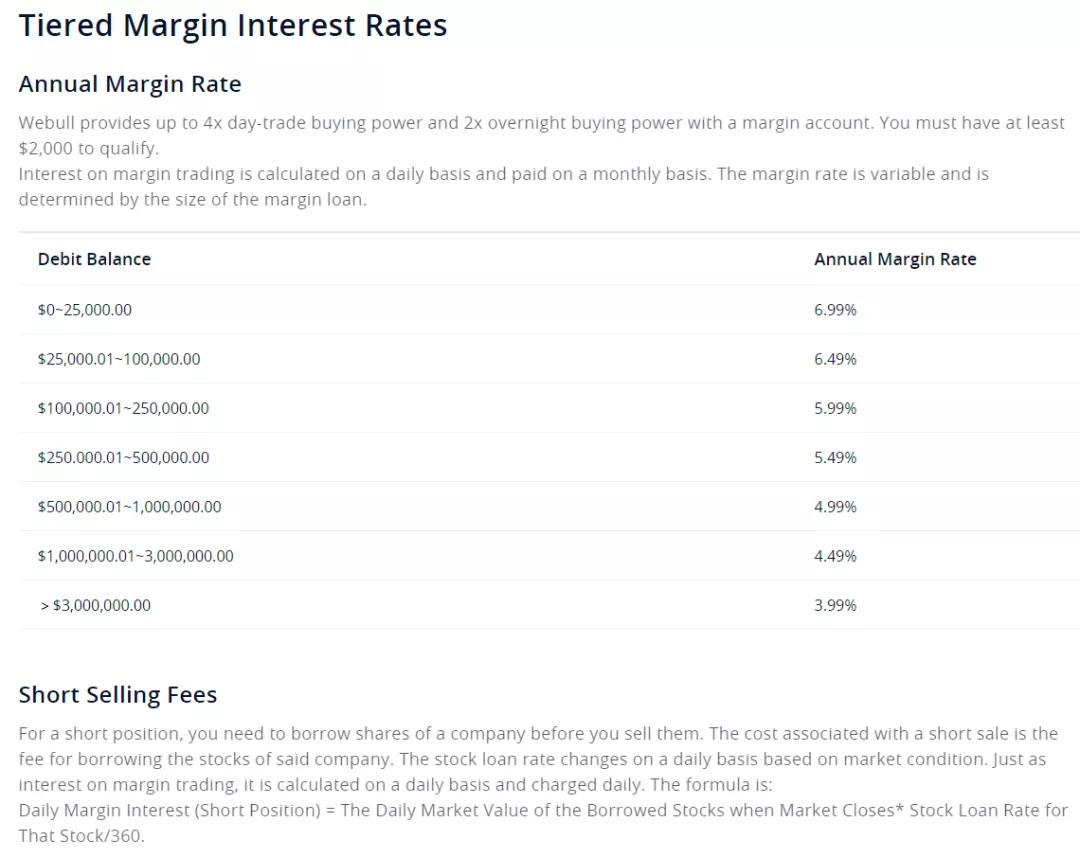
Task: Click the 5.99% rate value
Action: pos(835,408)
